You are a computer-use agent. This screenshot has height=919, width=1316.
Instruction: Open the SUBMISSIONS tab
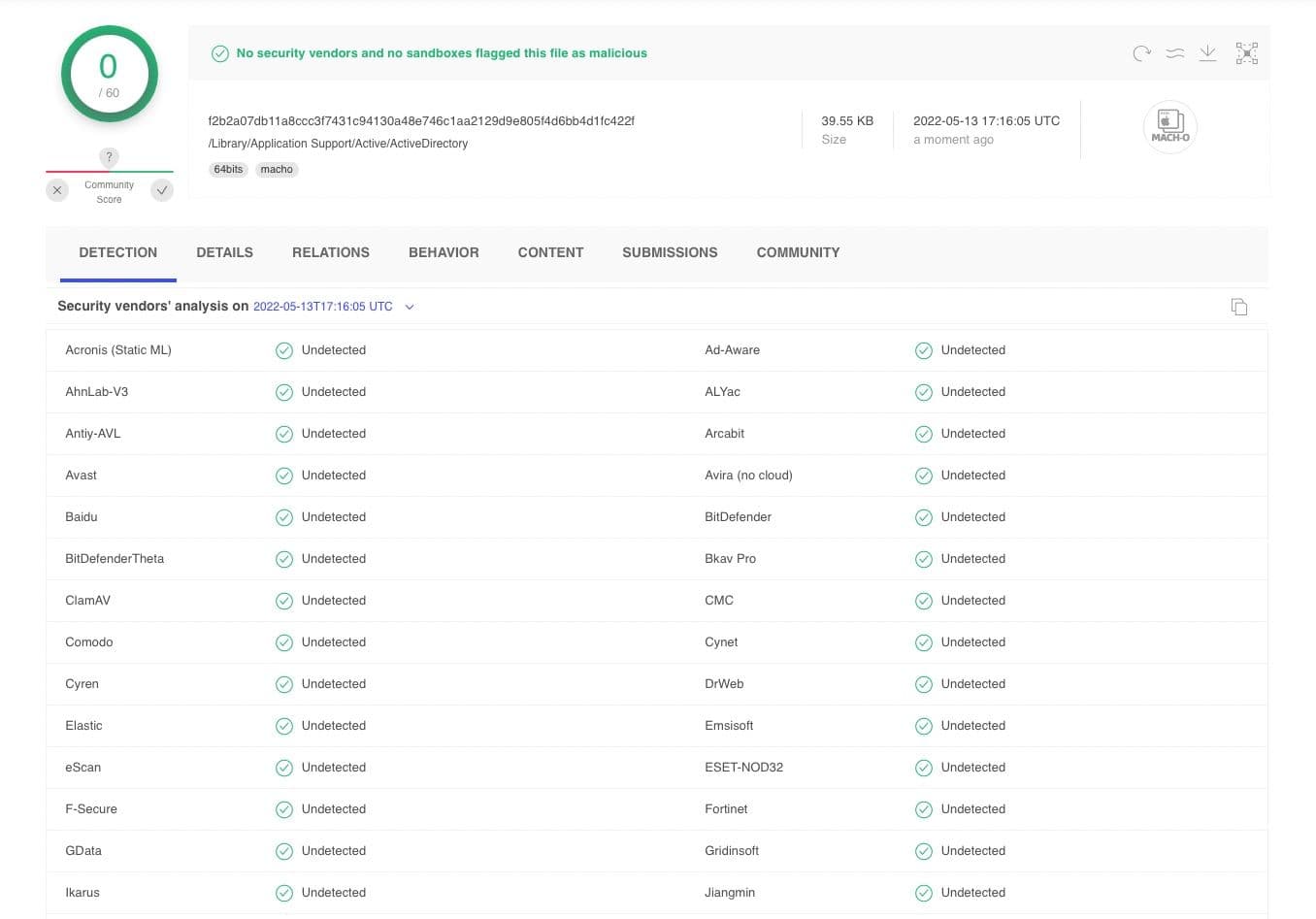[670, 252]
